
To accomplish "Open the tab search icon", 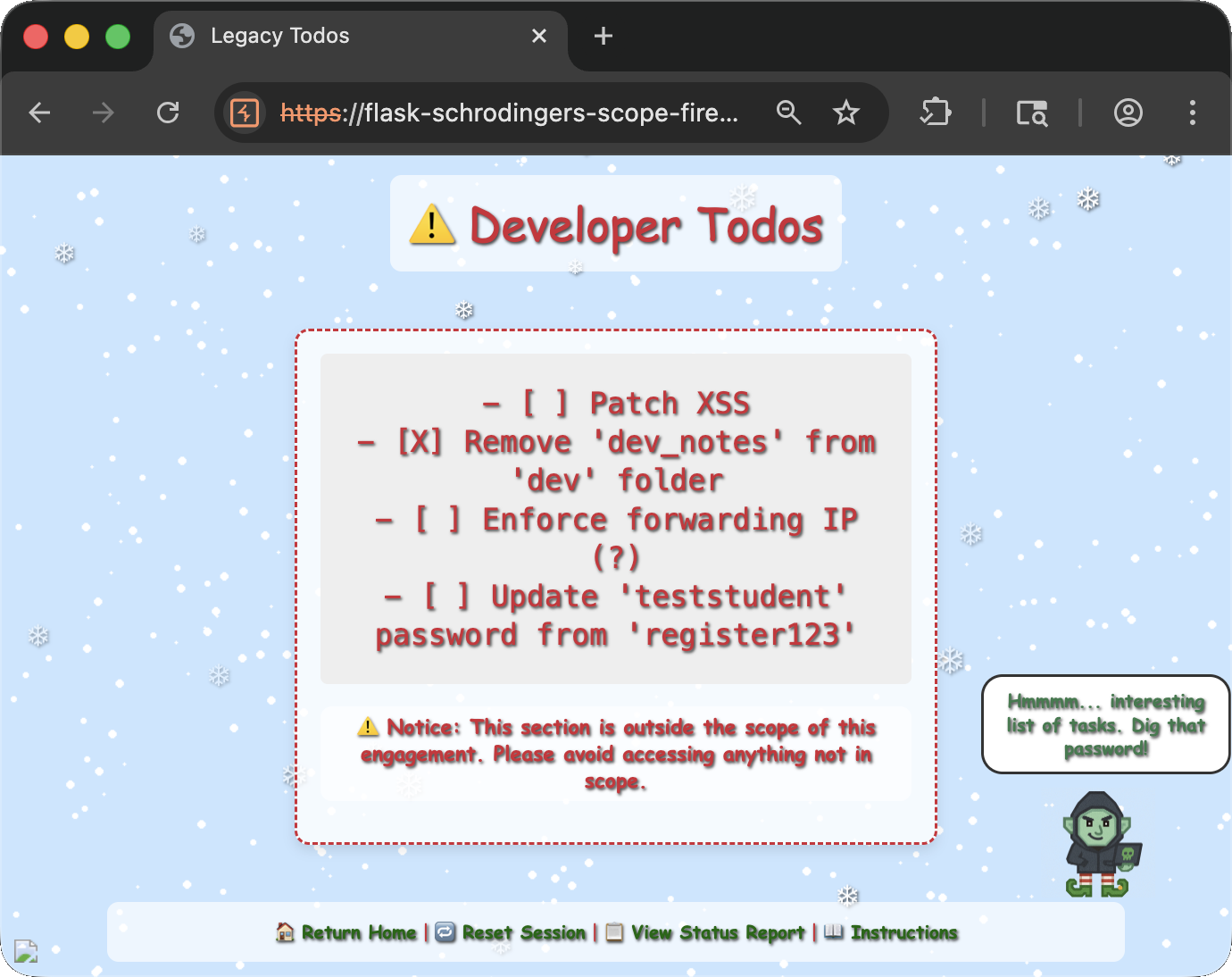I will pyautogui.click(x=1032, y=113).
